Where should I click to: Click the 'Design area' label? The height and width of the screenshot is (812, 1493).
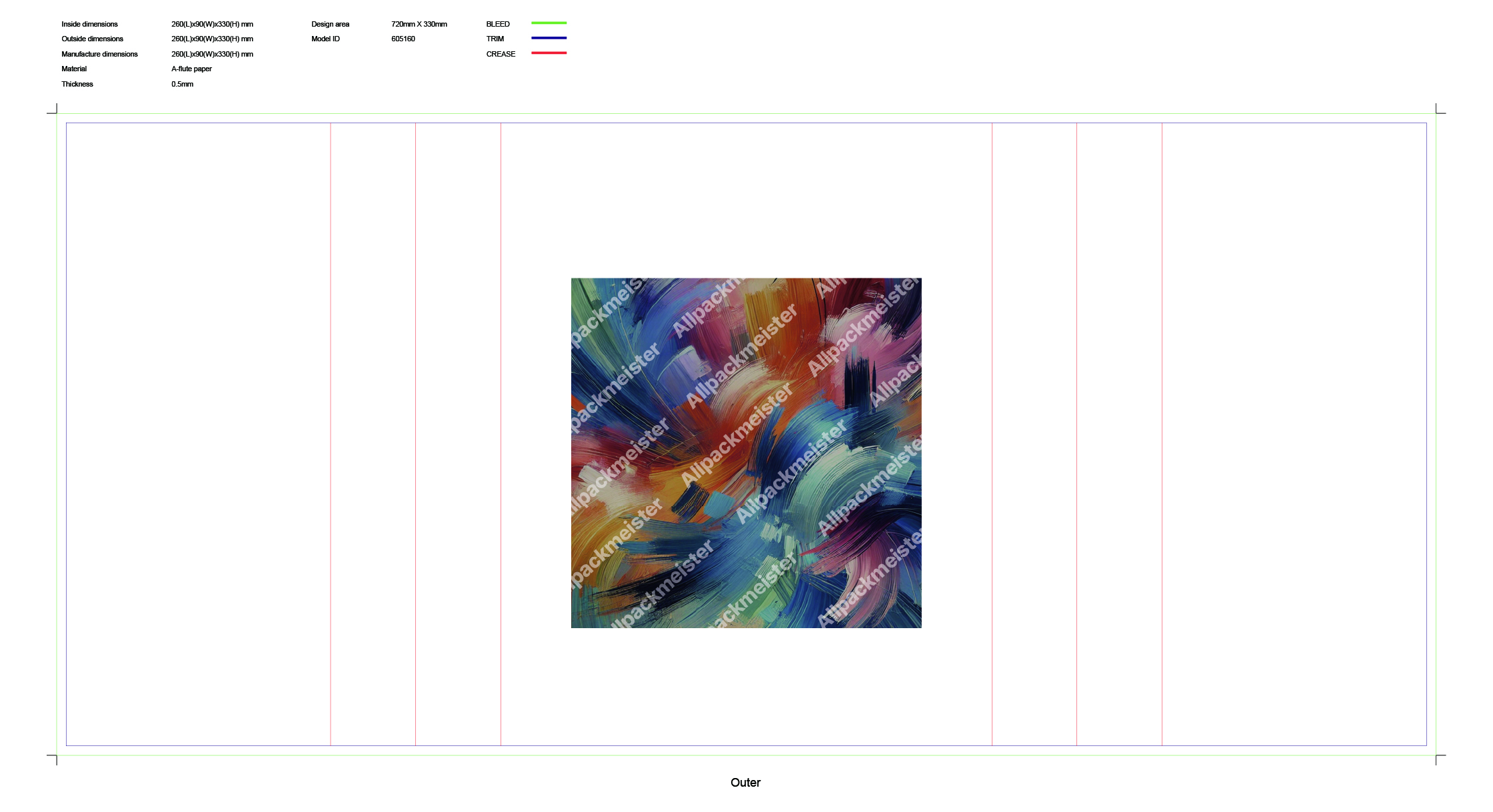[330, 24]
